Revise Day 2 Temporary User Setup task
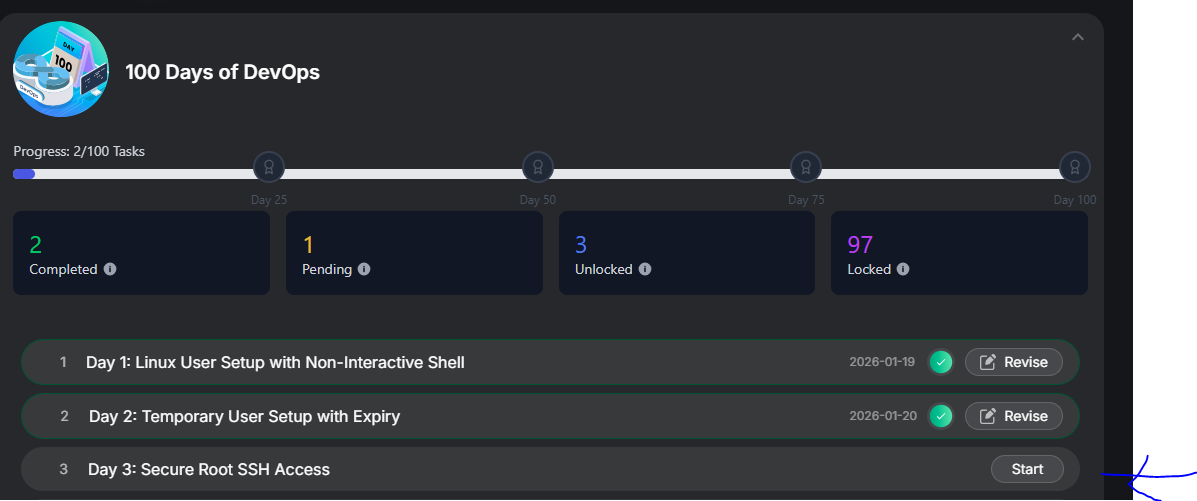Viewport: 1197px width, 501px height. [1013, 416]
